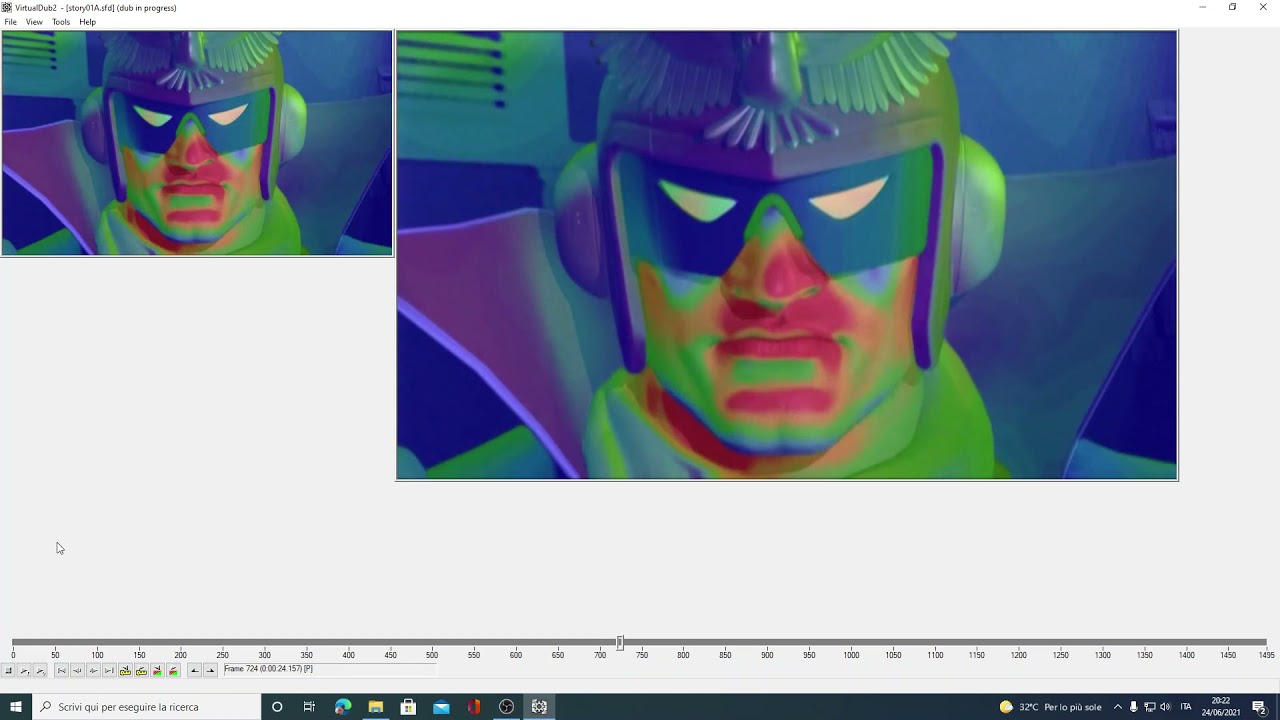Open File Explorer from the taskbar
This screenshot has height=720, width=1280.
point(376,707)
